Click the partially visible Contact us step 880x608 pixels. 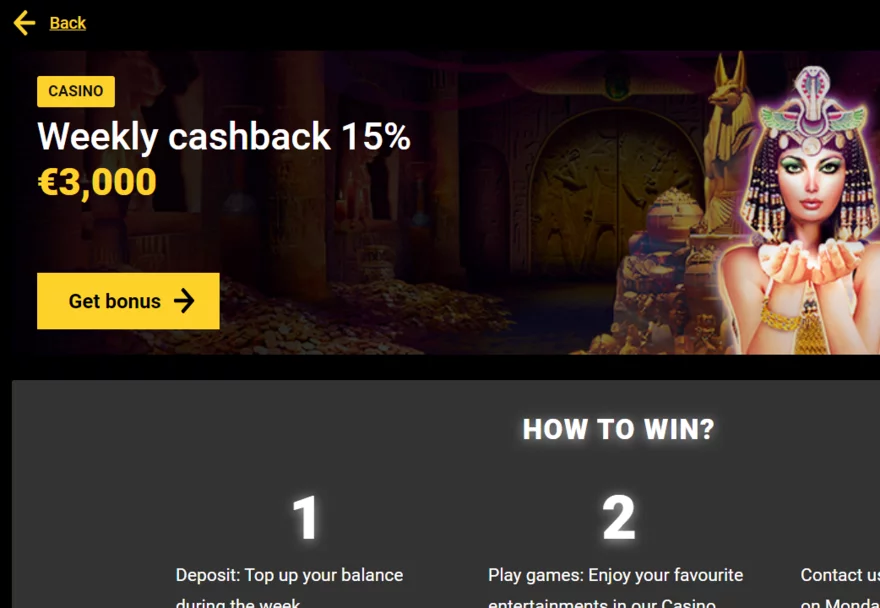(840, 587)
